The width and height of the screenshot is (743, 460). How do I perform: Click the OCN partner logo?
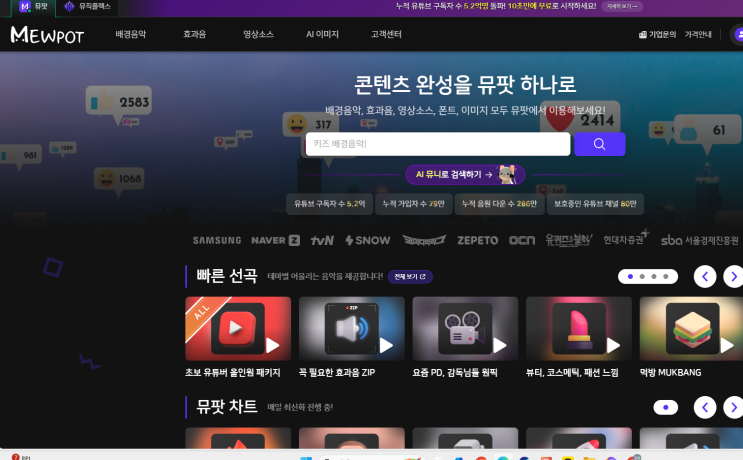pos(522,241)
